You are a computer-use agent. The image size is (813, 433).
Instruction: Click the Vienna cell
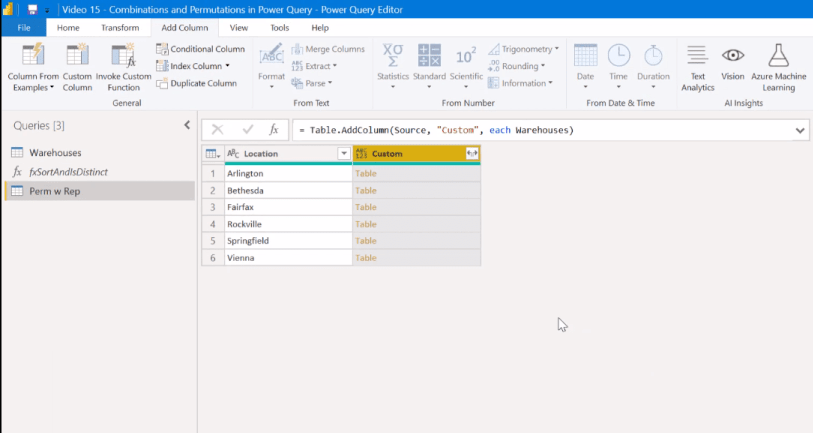(x=288, y=258)
